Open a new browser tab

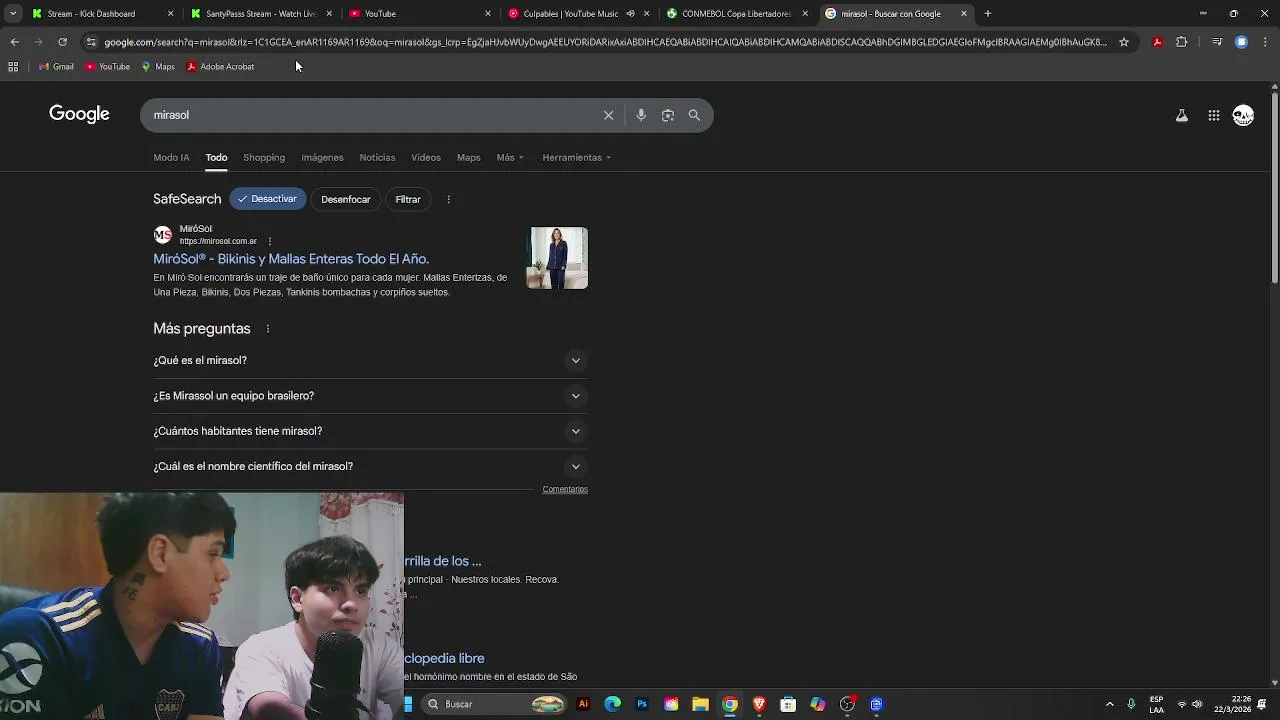pyautogui.click(x=987, y=14)
